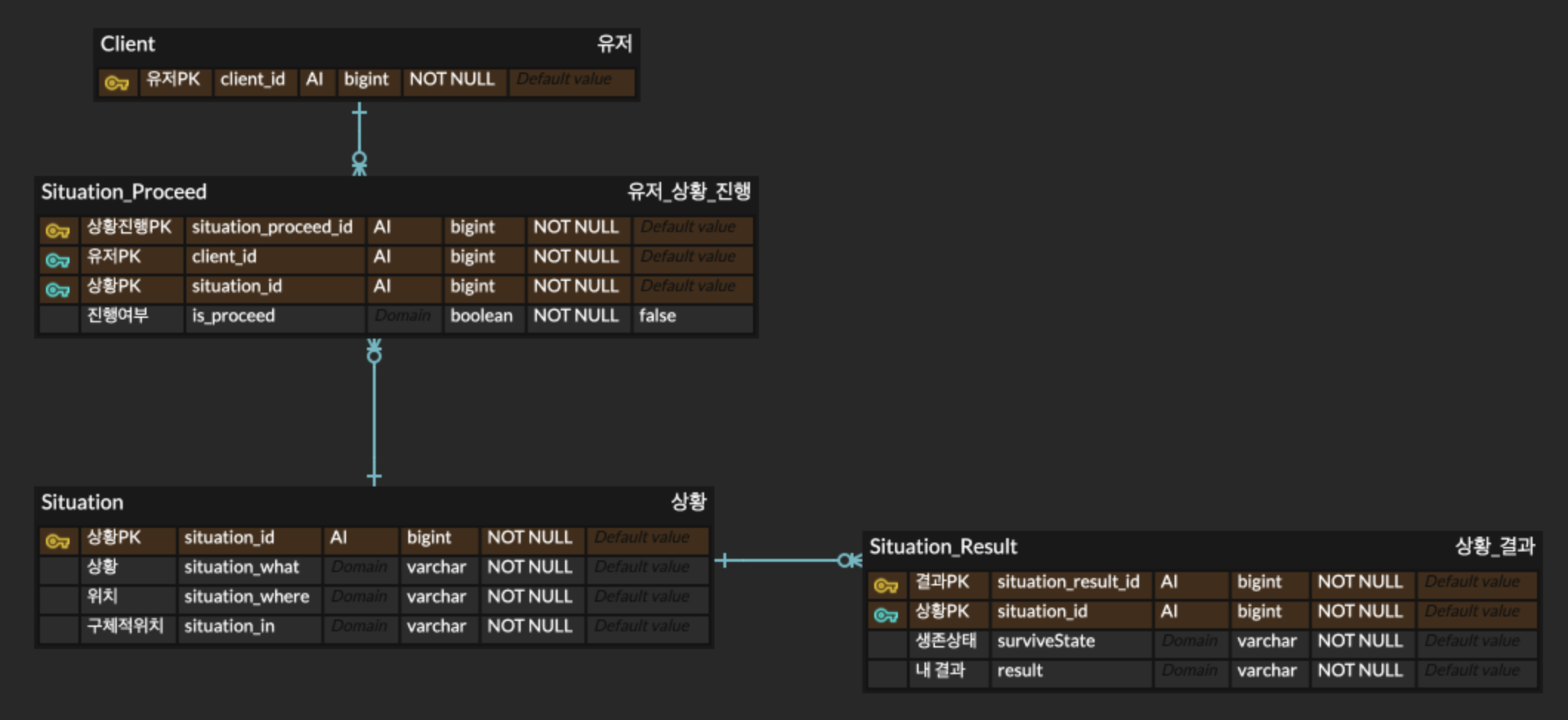Image resolution: width=1568 pixels, height=720 pixels.
Task: Select the Situation_Result table header
Action: (x=943, y=548)
